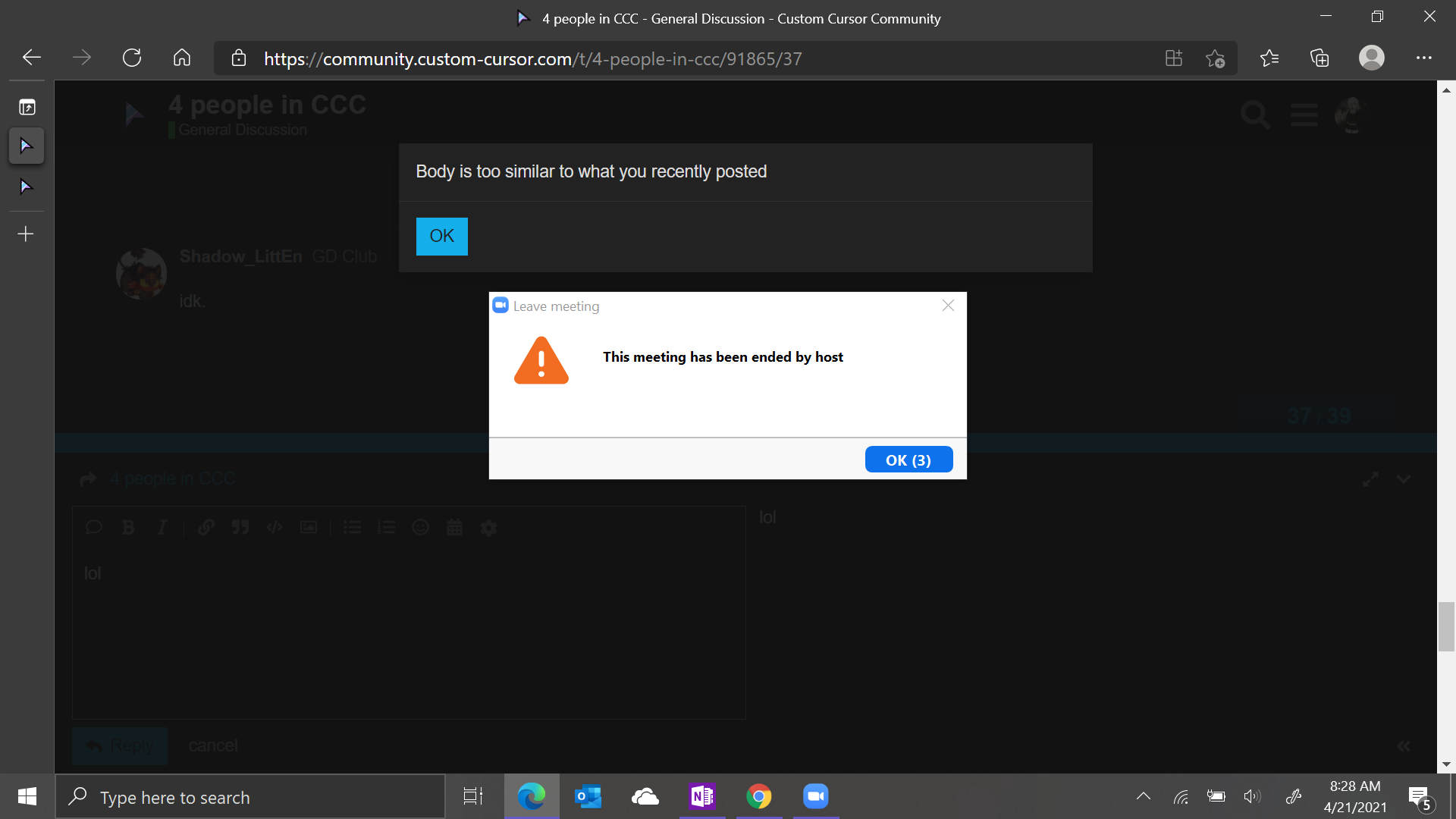The height and width of the screenshot is (819, 1456).
Task: Launch Chrome from the taskbar
Action: click(758, 796)
